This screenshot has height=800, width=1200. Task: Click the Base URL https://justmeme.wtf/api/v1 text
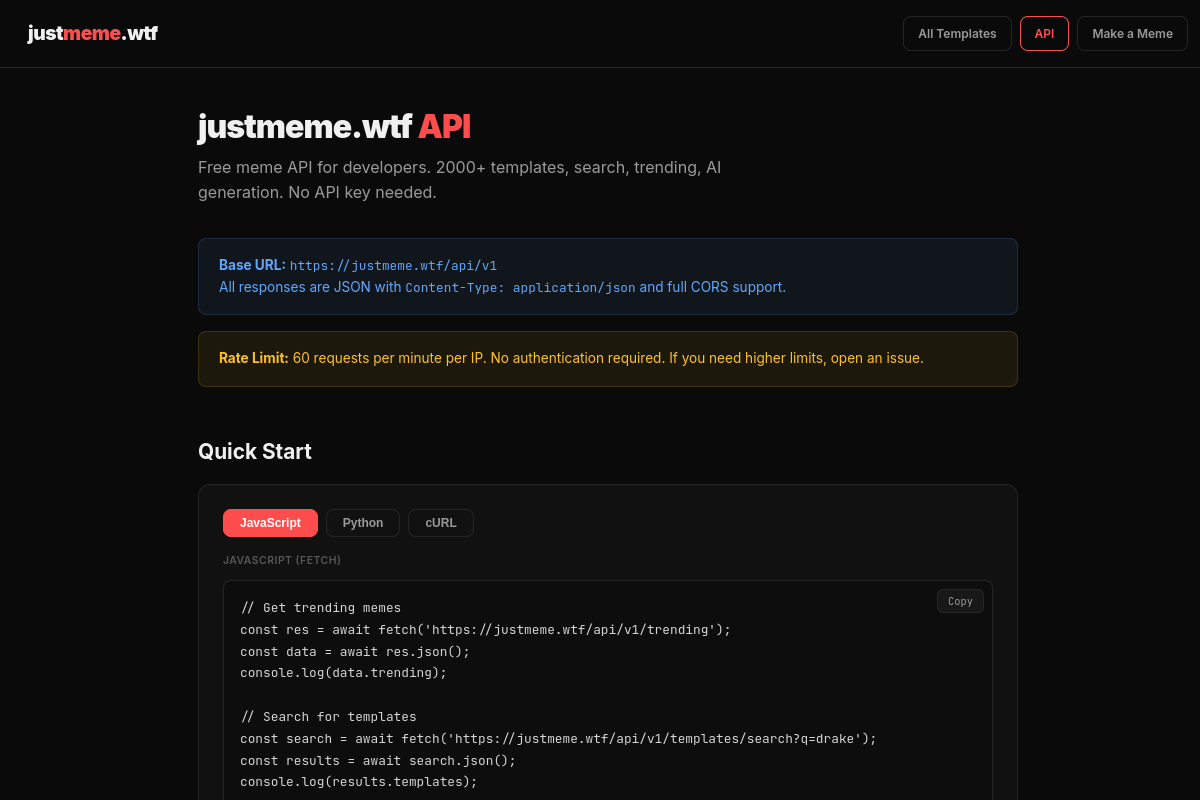click(x=393, y=266)
